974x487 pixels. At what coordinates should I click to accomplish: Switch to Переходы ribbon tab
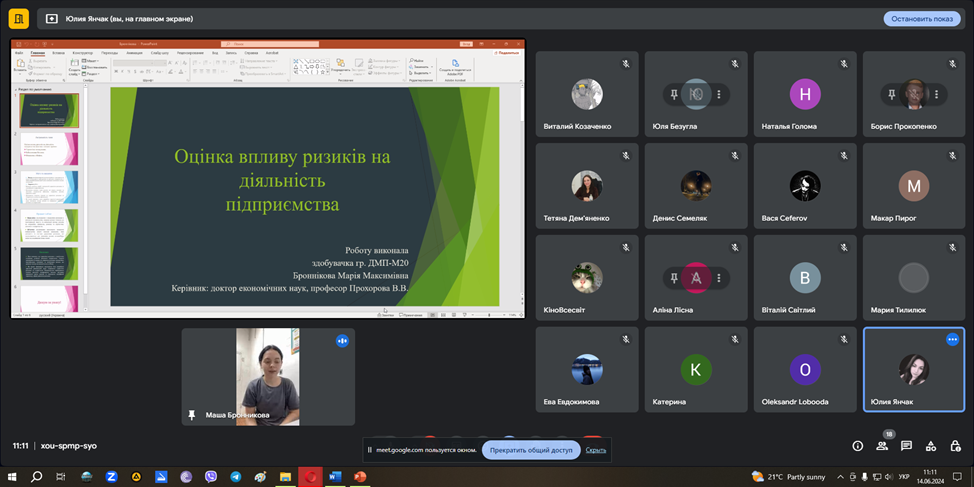tap(109, 53)
